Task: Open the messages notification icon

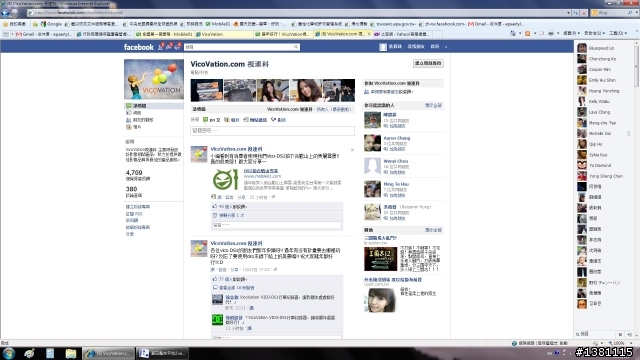Action: (x=169, y=47)
